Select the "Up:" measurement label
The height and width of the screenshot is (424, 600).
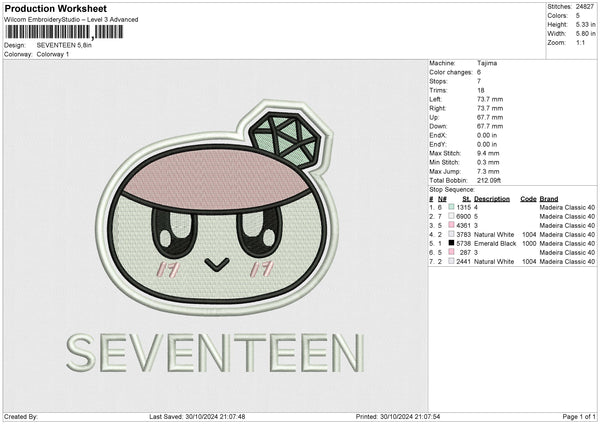434,117
